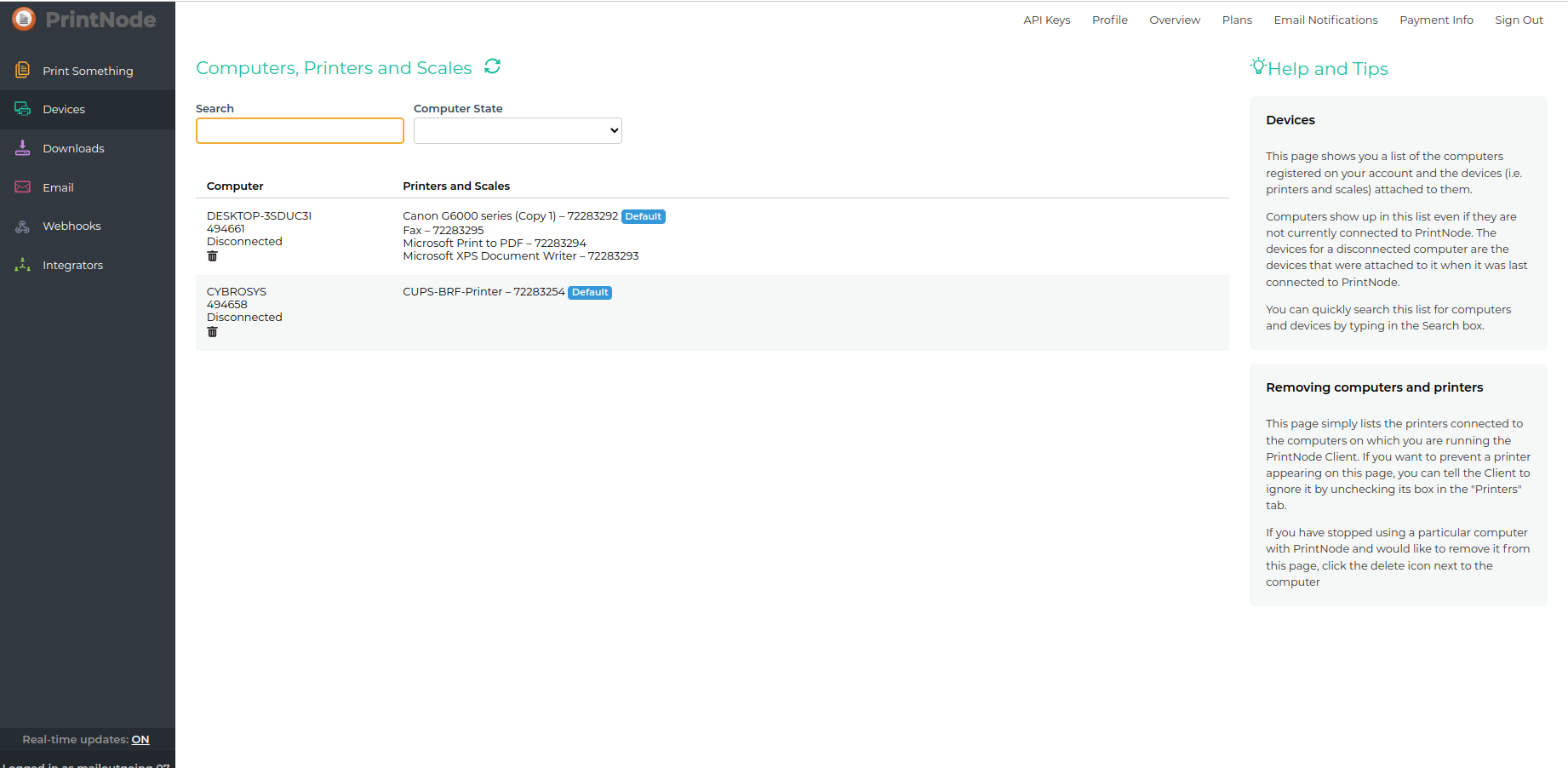
Task: Click computer name CYBROSYS
Action: pyautogui.click(x=237, y=292)
